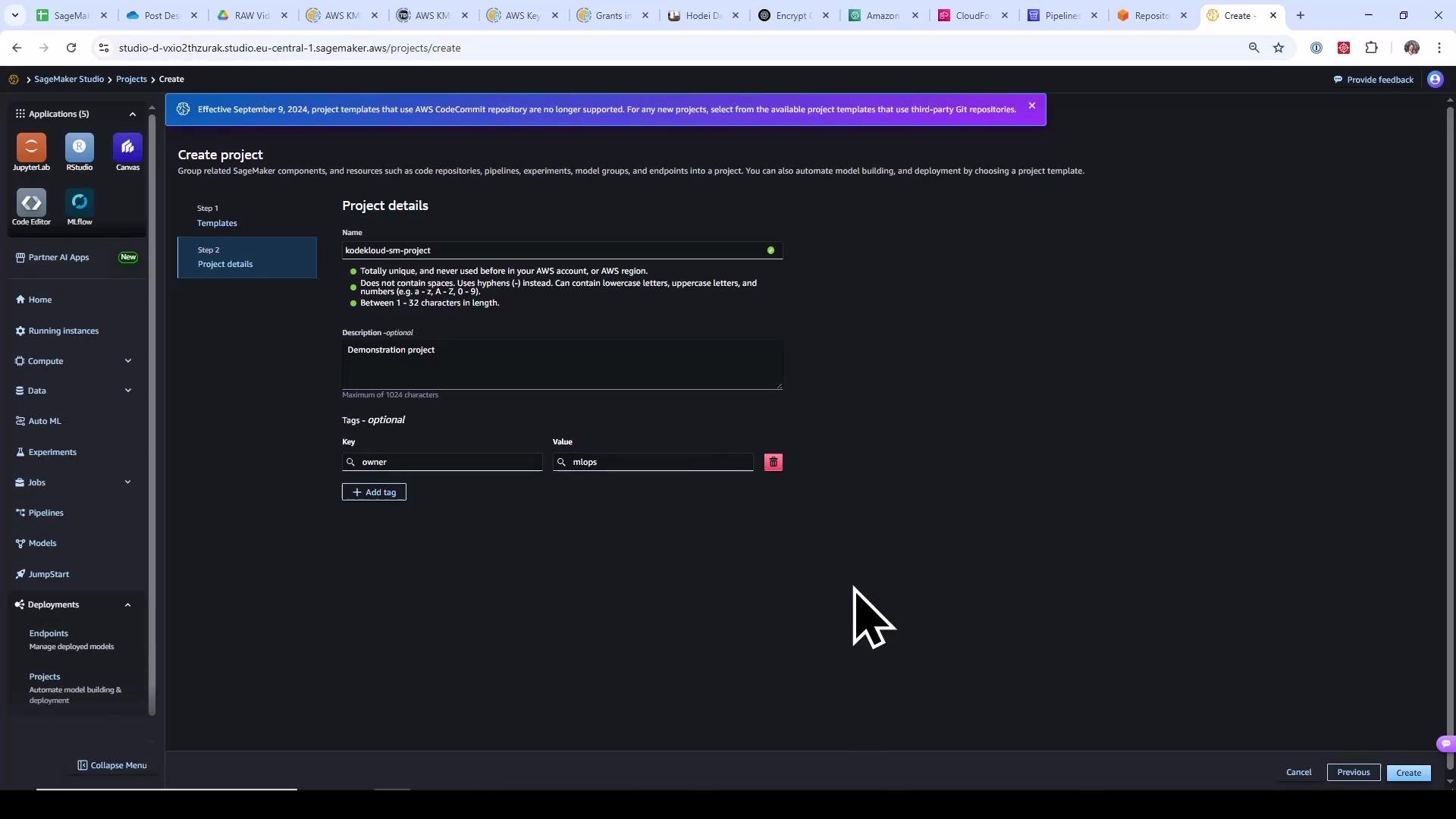This screenshot has height=819, width=1456.
Task: Click Collapse Menu button
Action: (112, 765)
